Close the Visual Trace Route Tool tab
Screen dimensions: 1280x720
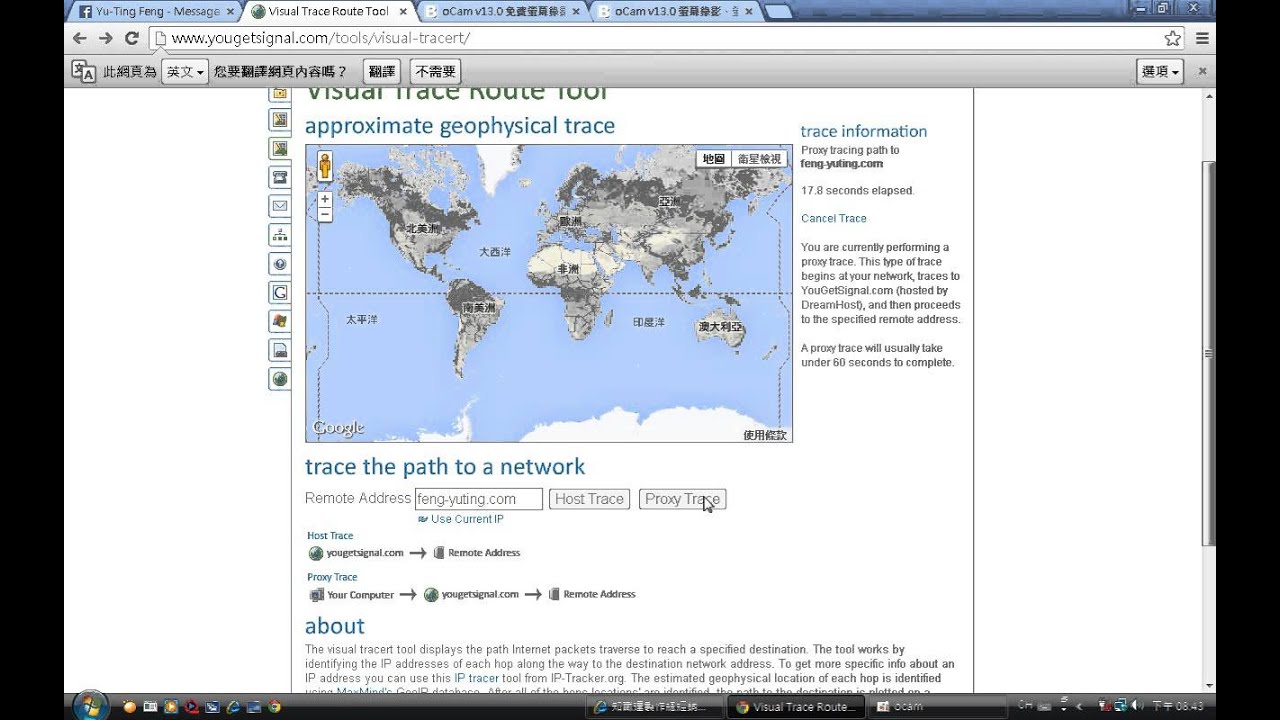coord(401,11)
